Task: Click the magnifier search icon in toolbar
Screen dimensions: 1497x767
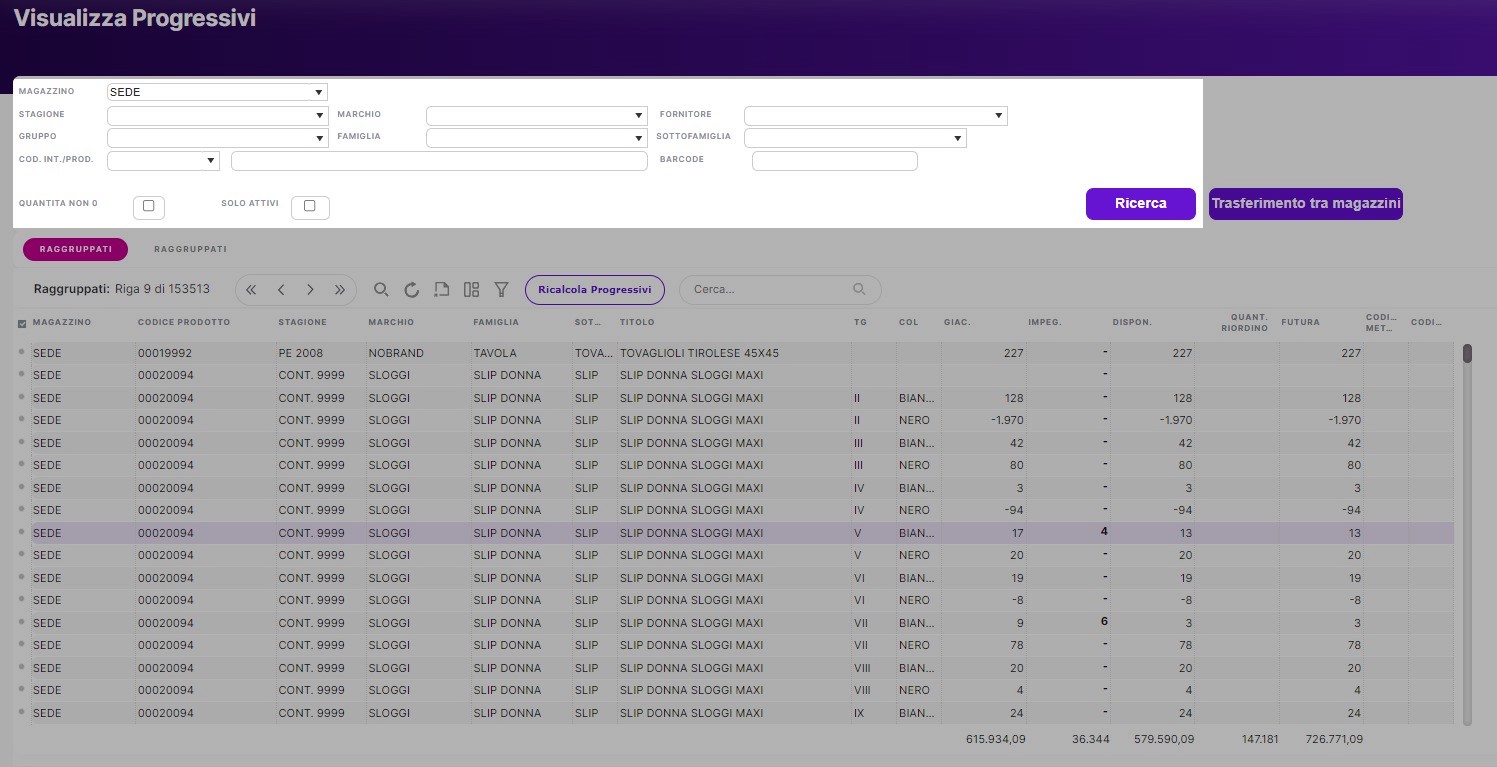Action: pyautogui.click(x=381, y=290)
